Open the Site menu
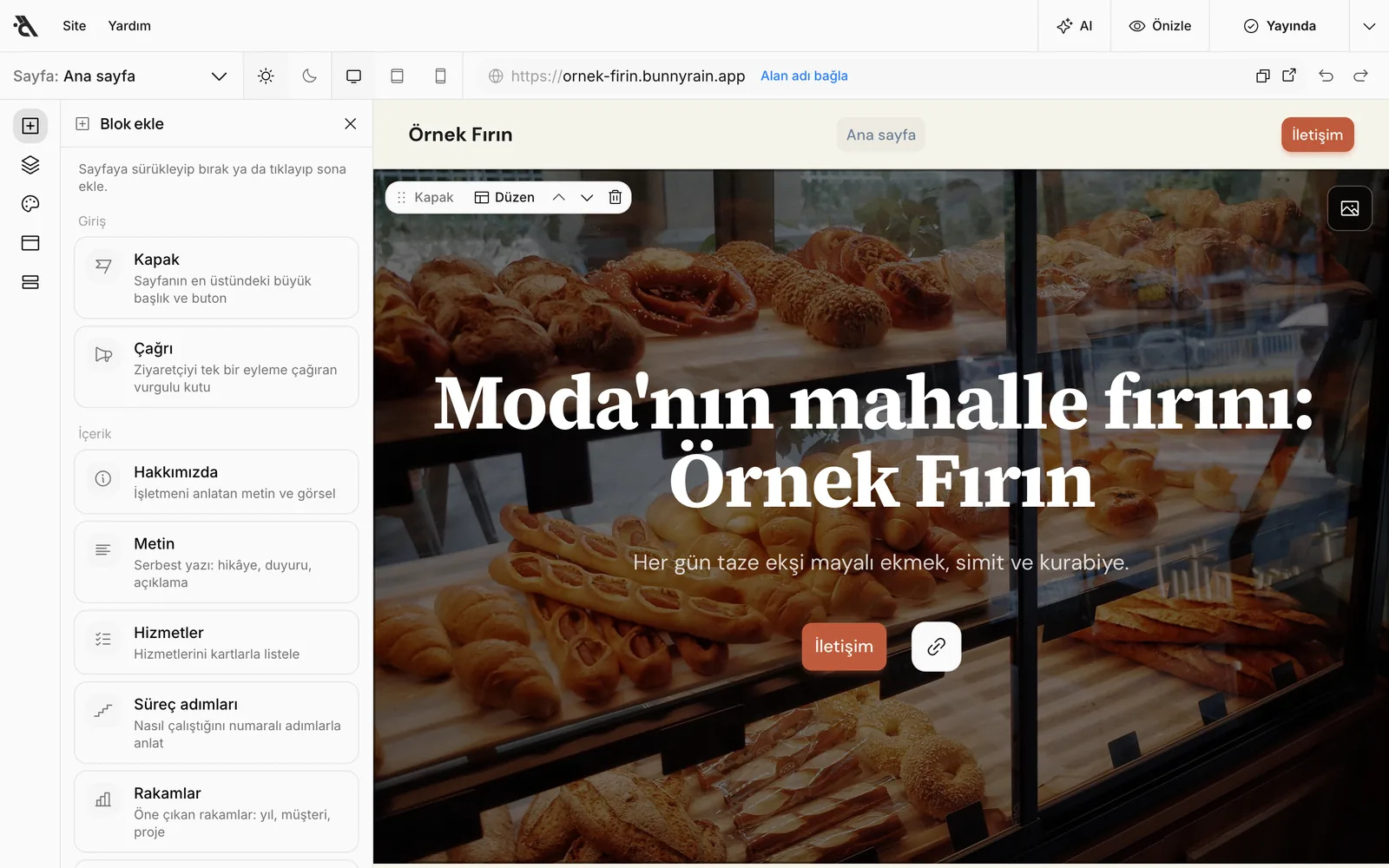 [75, 26]
